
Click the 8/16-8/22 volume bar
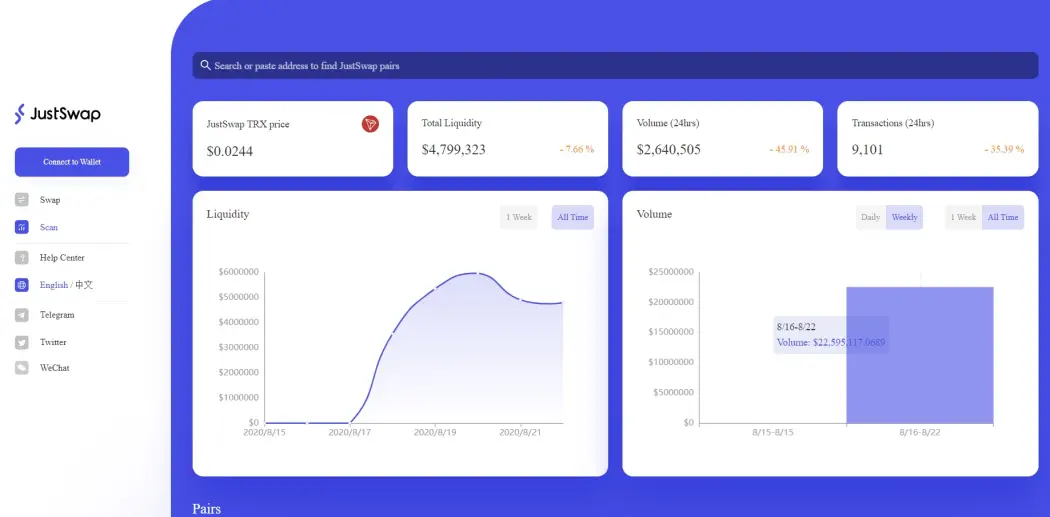(920, 355)
